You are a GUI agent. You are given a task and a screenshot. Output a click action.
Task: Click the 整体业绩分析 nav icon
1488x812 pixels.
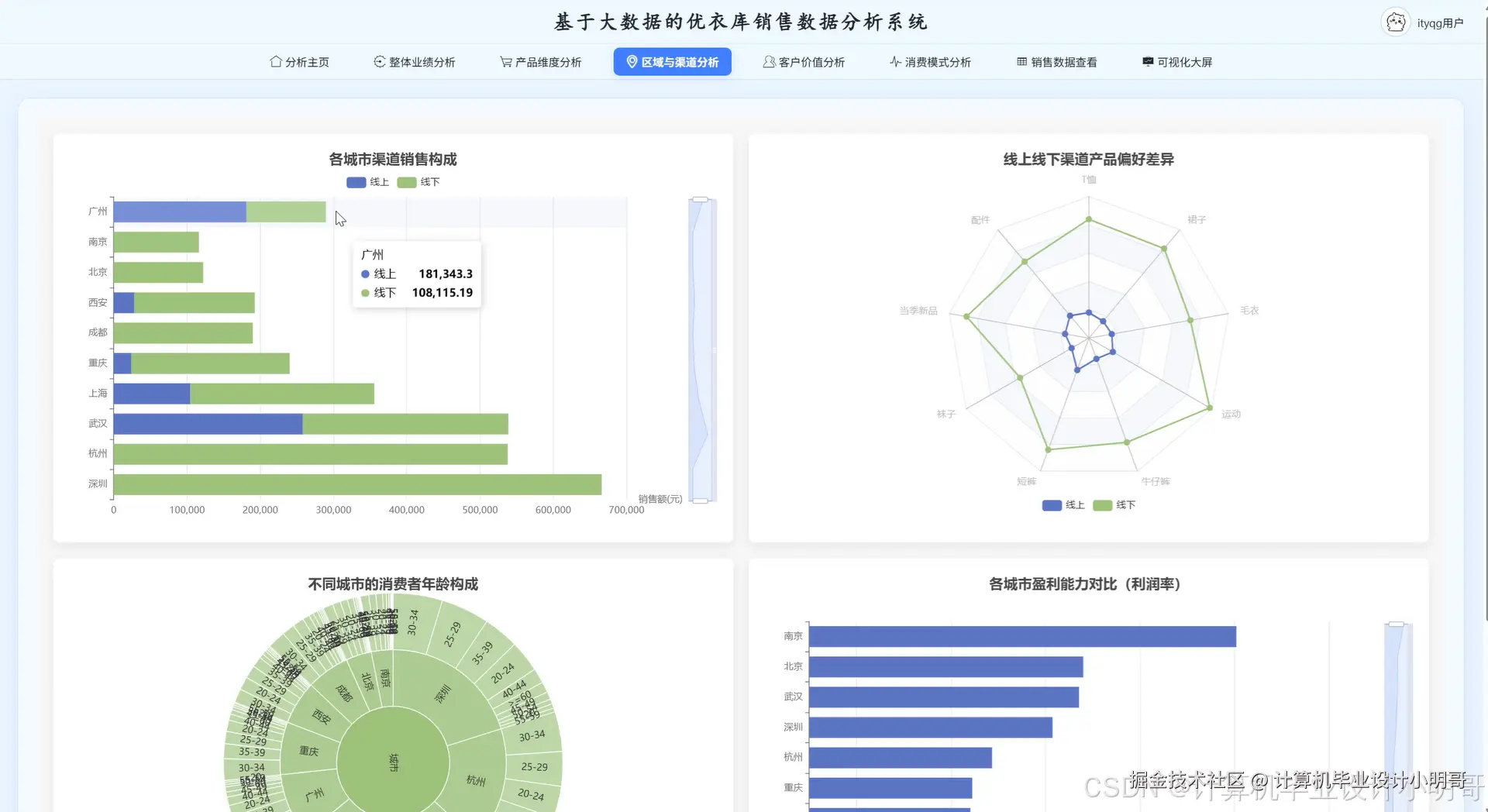(380, 62)
